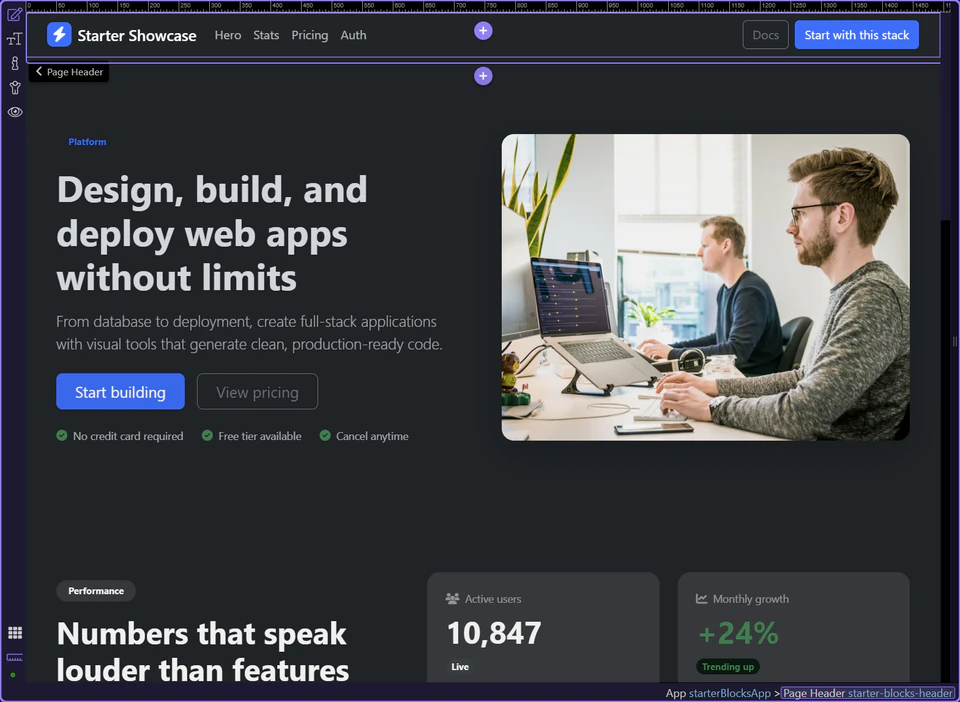The width and height of the screenshot is (960, 702).
Task: Click the Start with this stack button
Action: 856,34
